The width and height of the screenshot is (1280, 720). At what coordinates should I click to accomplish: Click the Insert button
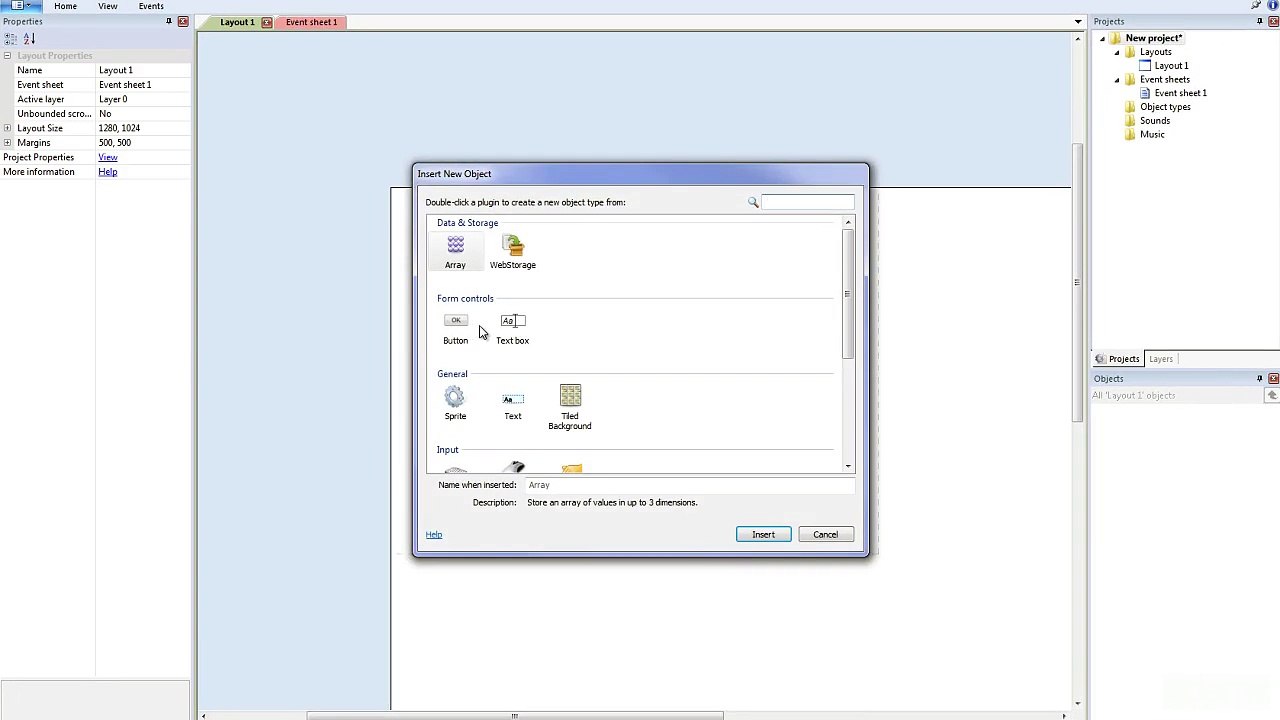coord(763,534)
